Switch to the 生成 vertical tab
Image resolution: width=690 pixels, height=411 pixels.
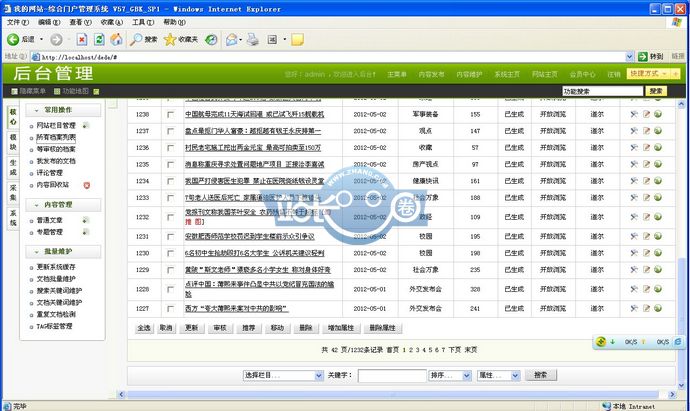(x=13, y=168)
